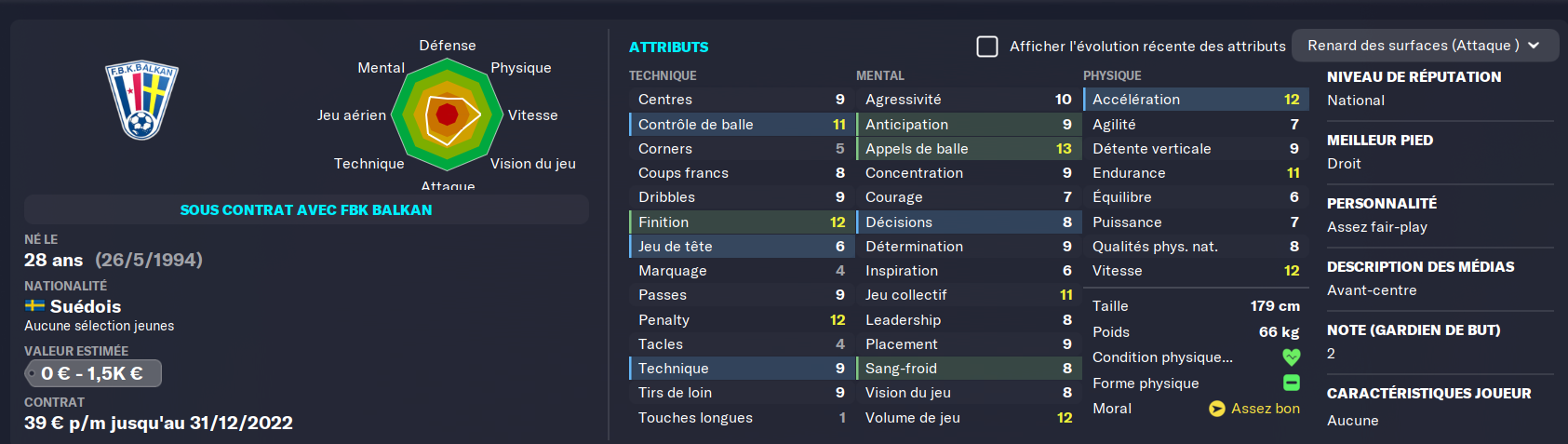Image resolution: width=1568 pixels, height=444 pixels.
Task: Open the FBK Balkan contract banner
Action: click(306, 210)
